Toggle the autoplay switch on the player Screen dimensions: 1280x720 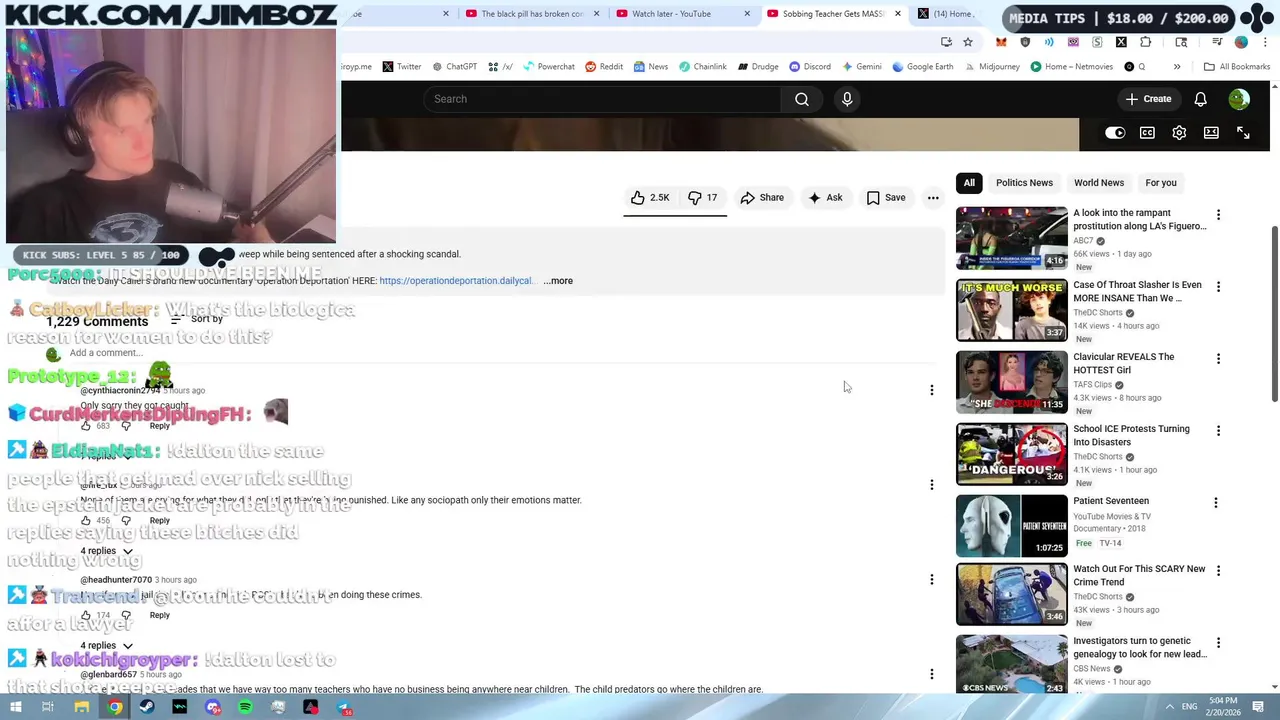coord(1115,133)
